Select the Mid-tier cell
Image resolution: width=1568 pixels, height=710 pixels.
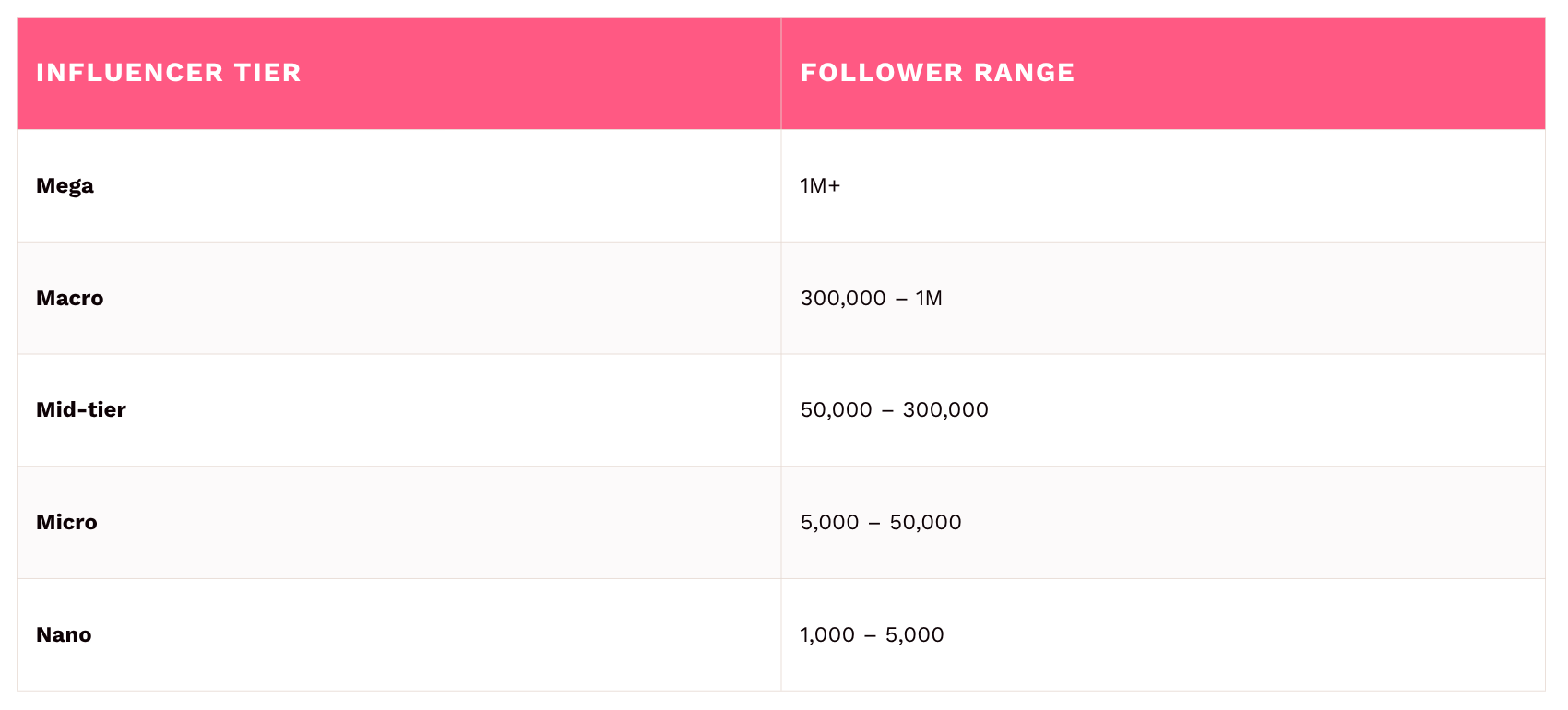[x=81, y=409]
